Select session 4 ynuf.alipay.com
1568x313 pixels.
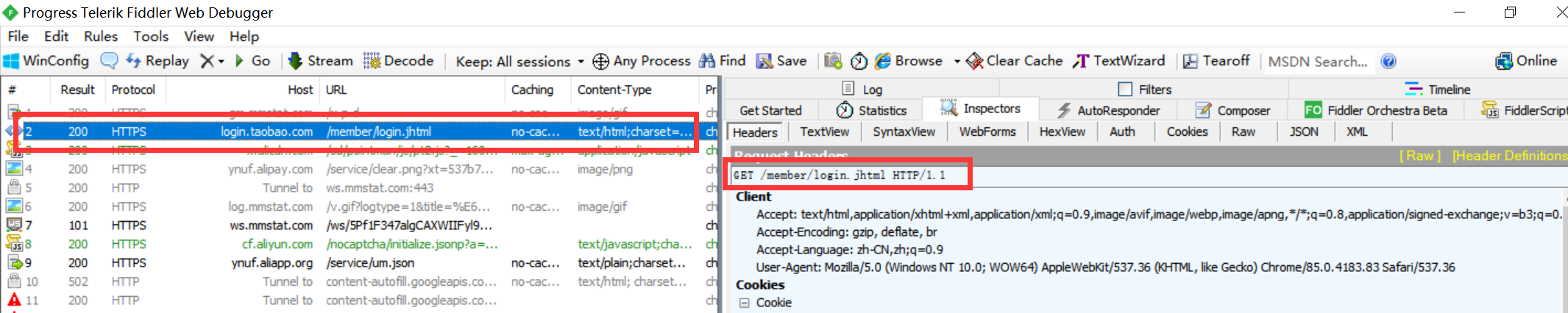[x=361, y=169]
